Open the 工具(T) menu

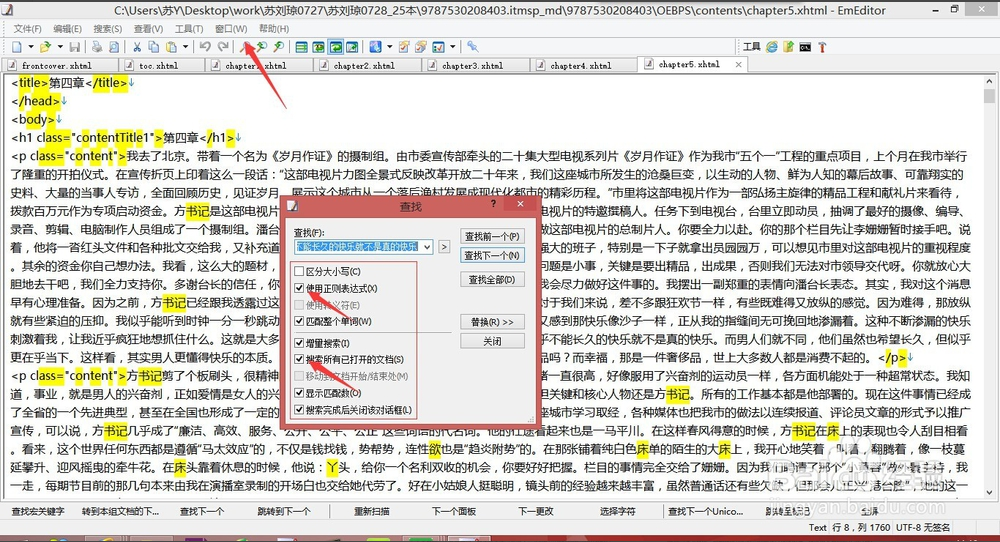(189, 29)
